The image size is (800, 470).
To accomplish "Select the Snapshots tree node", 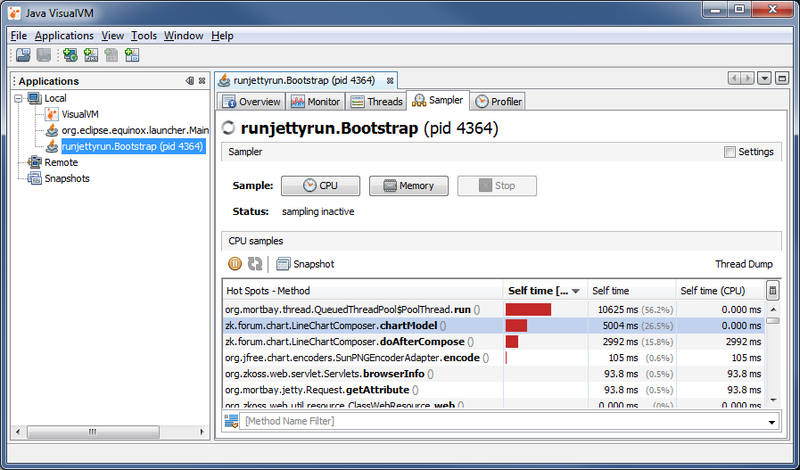I will (x=67, y=178).
